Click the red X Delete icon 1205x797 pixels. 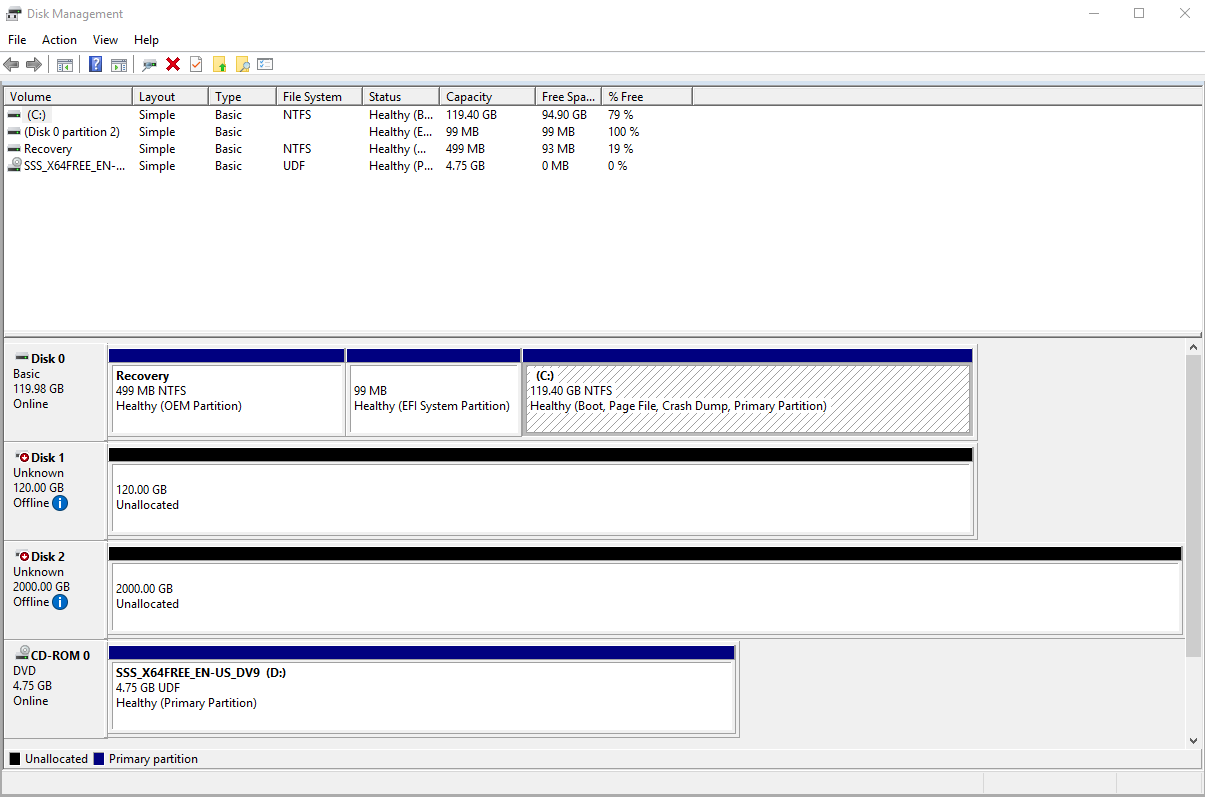tap(173, 64)
